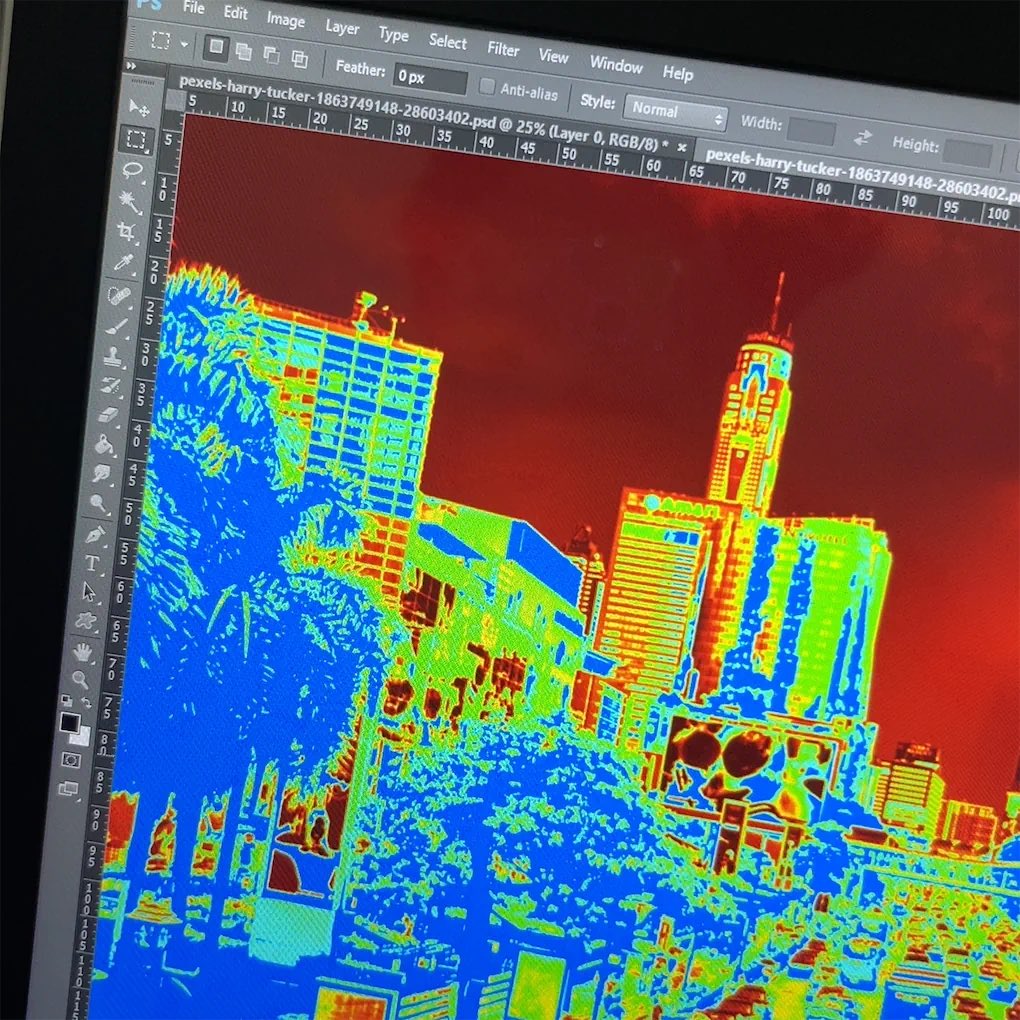Select the Brush tool
Image resolution: width=1020 pixels, height=1020 pixels.
(116, 327)
